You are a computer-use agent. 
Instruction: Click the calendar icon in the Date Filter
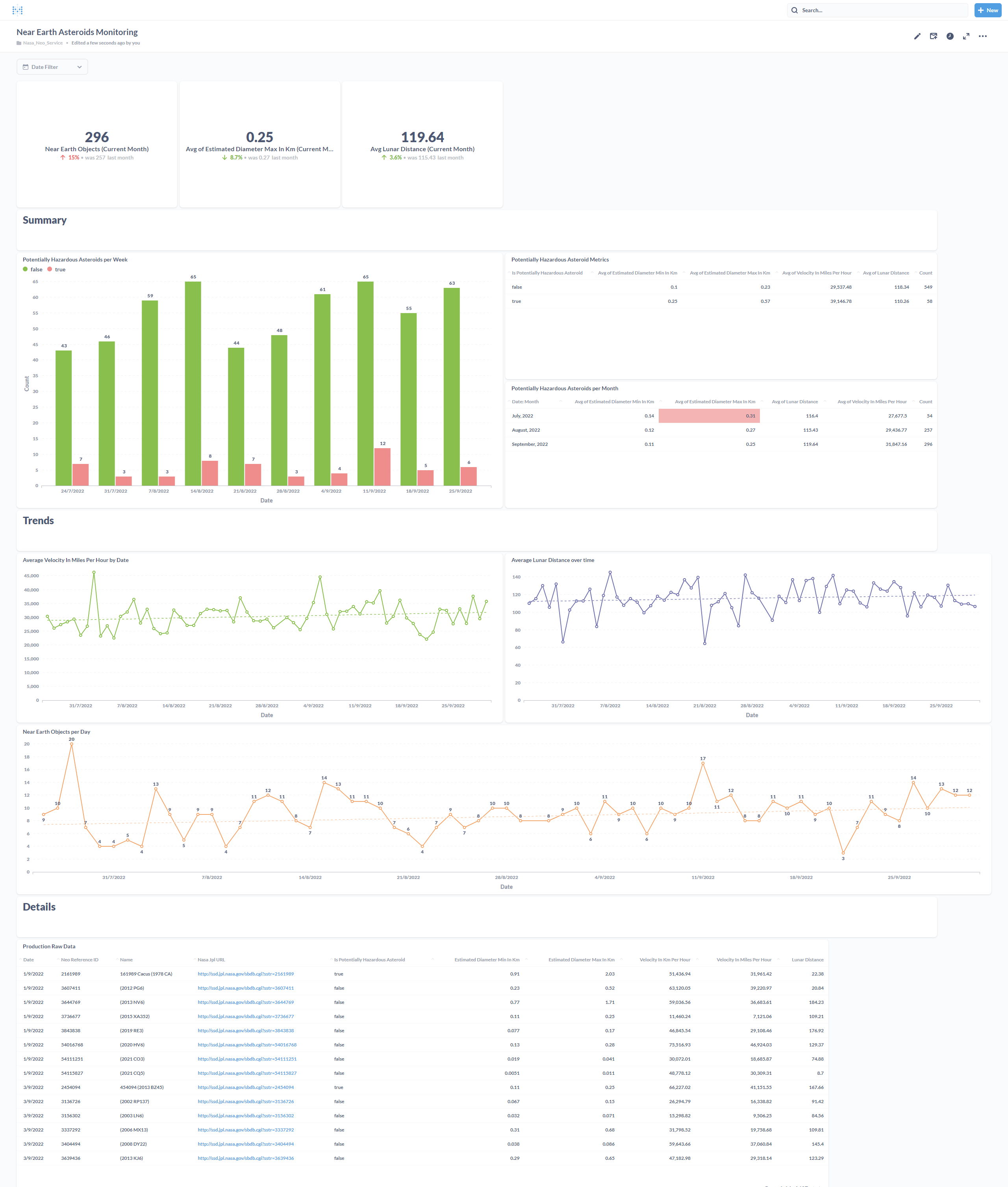coord(26,67)
